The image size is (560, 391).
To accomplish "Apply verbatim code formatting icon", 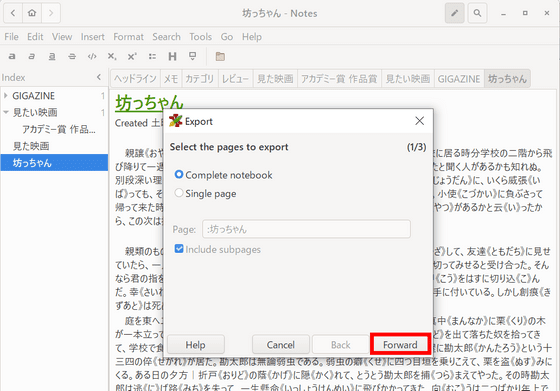I will click(92, 56).
